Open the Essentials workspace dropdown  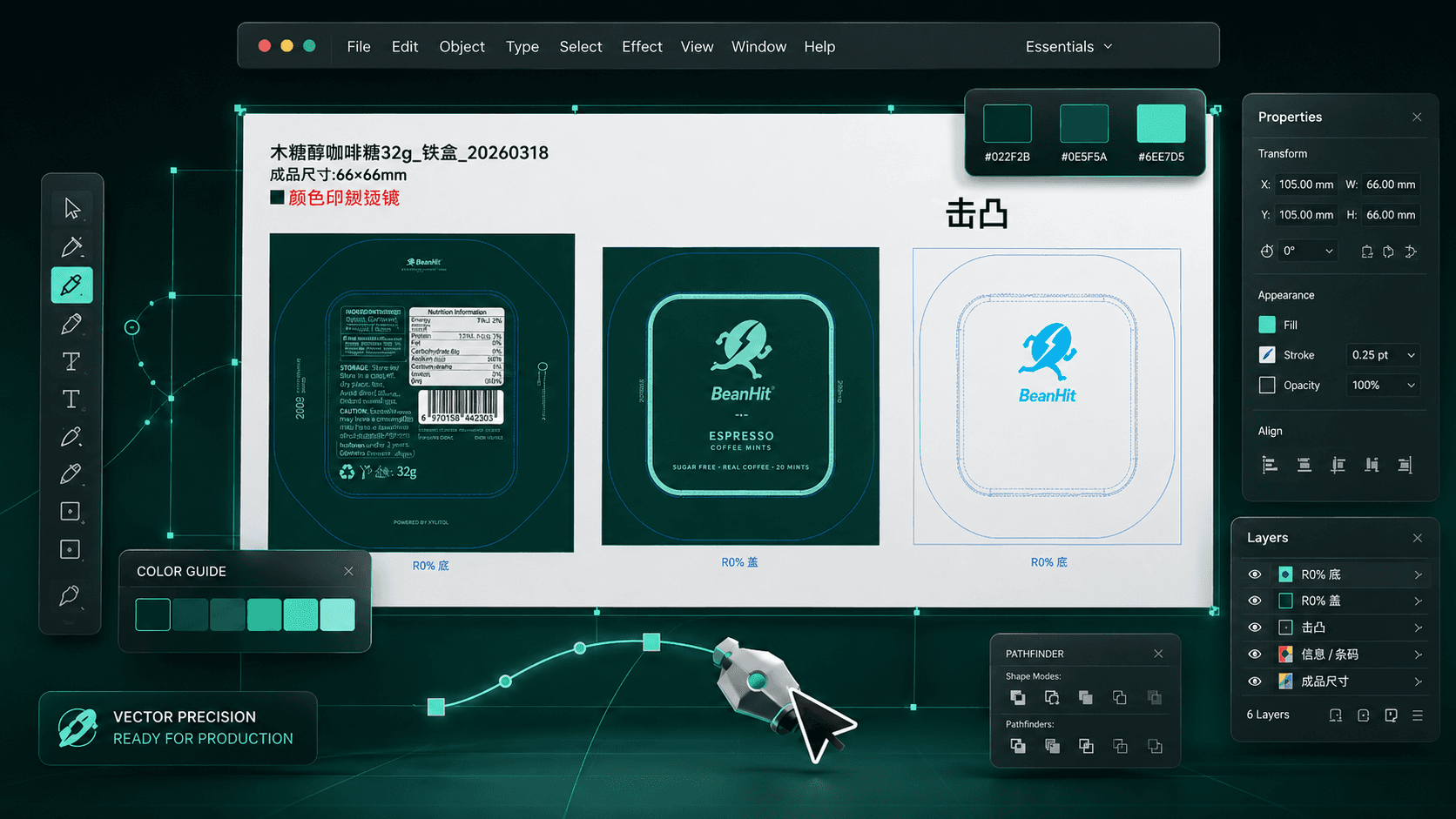pyautogui.click(x=1069, y=46)
